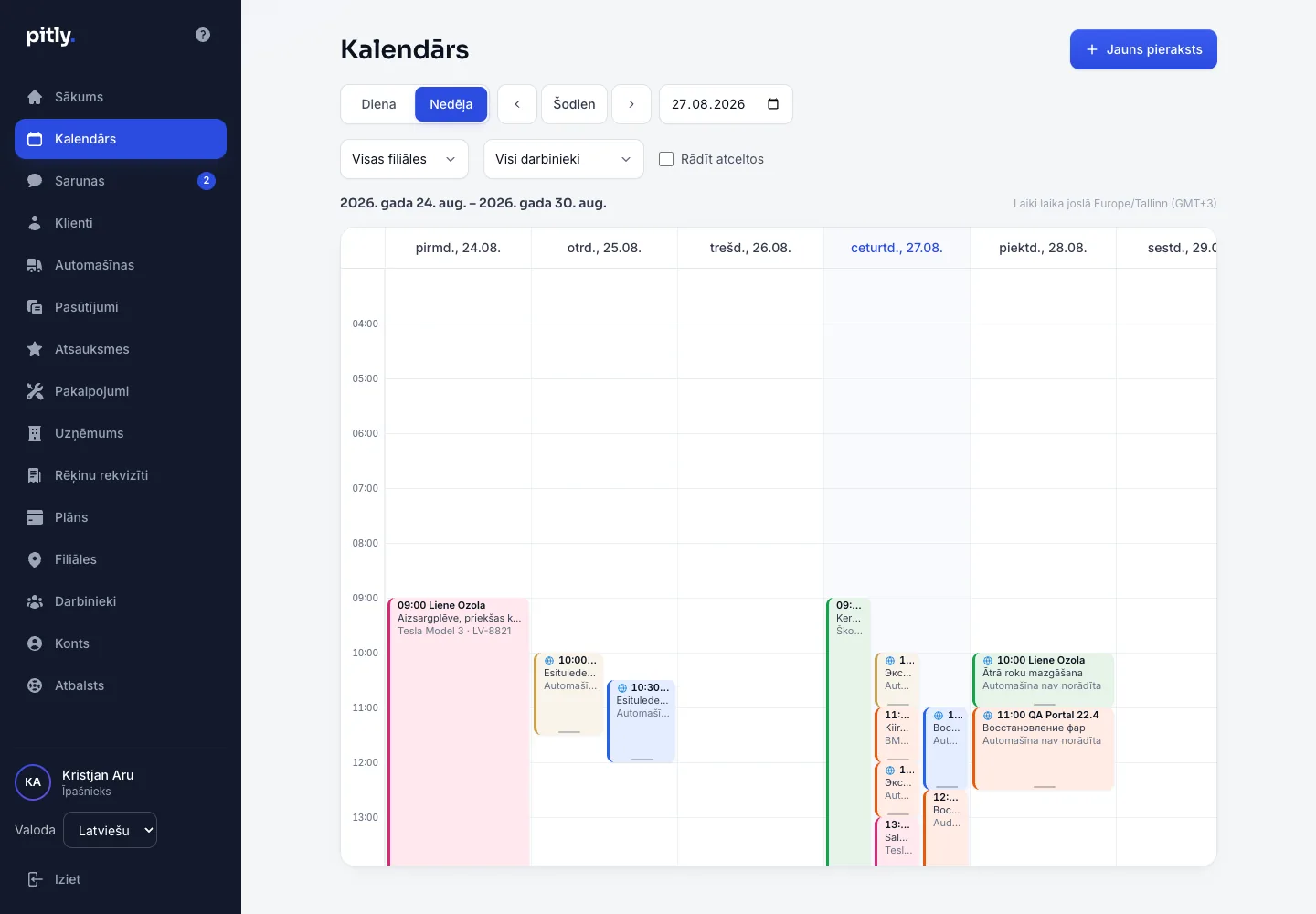Open the Latviešu language selector
Viewport: 1316px width, 914px height.
pyautogui.click(x=110, y=830)
